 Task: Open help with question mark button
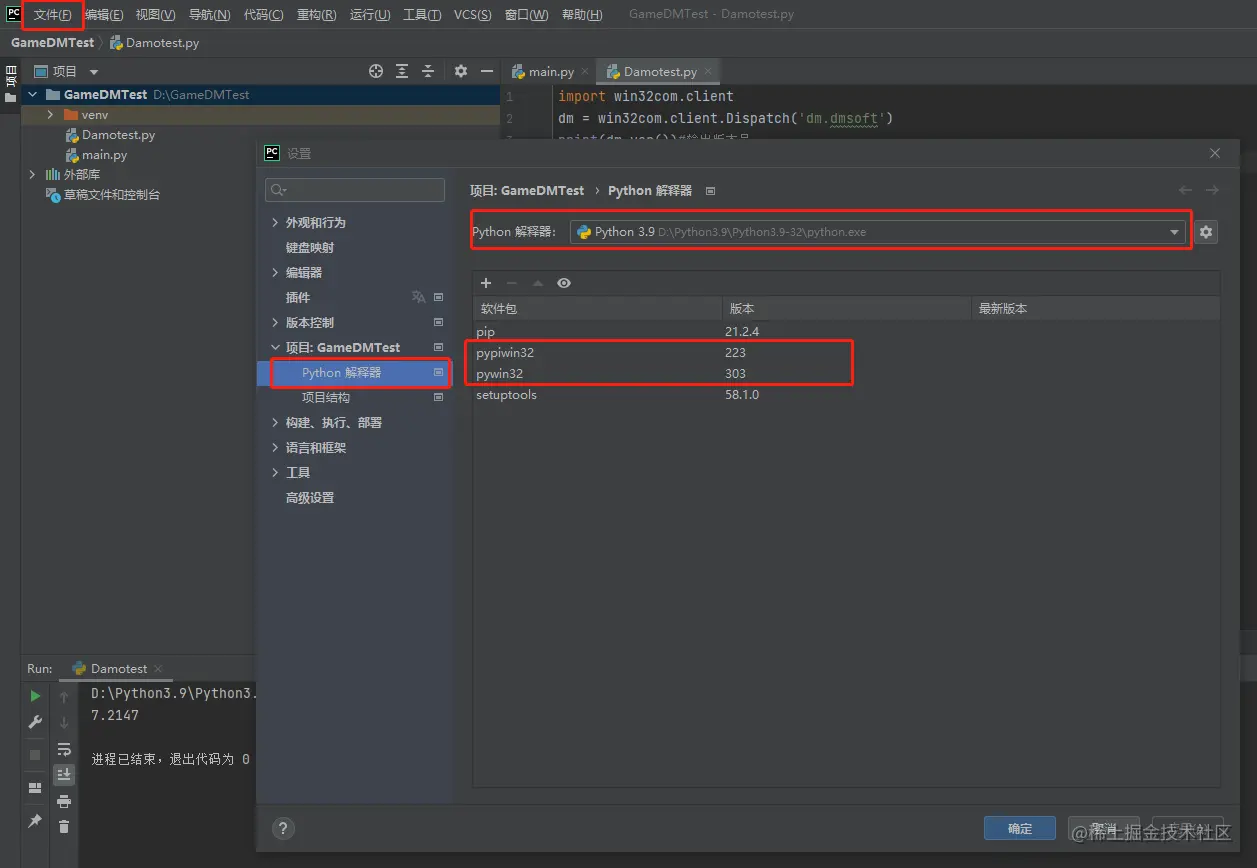pos(283,828)
